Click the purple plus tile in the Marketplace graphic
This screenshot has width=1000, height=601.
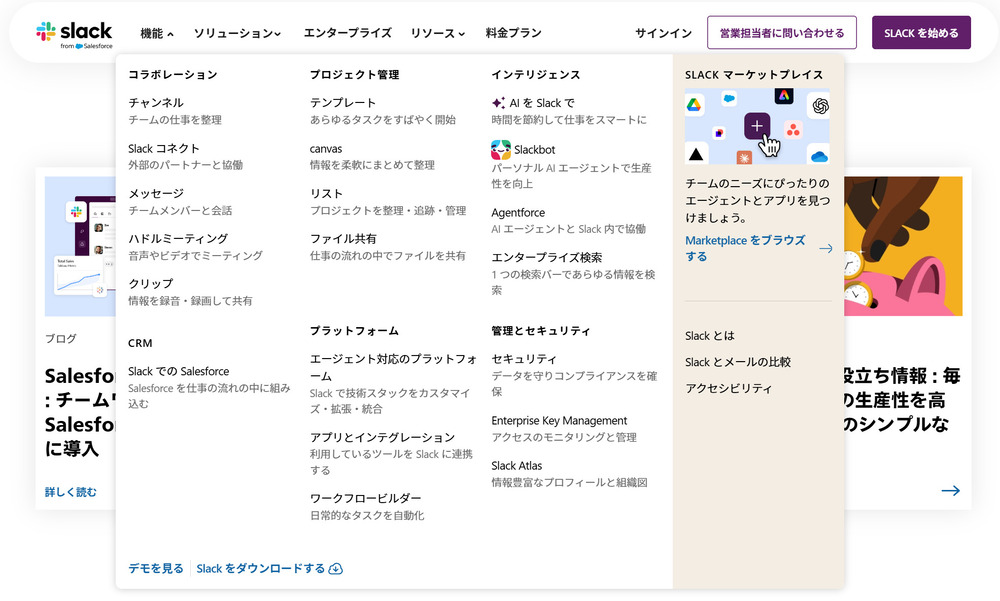coord(757,125)
